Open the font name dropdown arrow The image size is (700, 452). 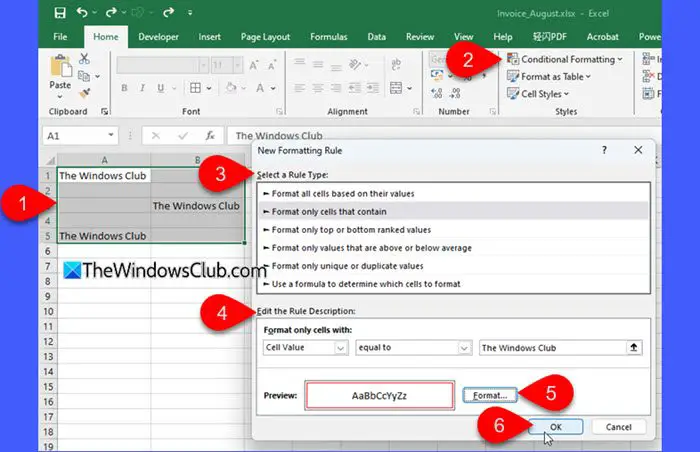[203, 66]
